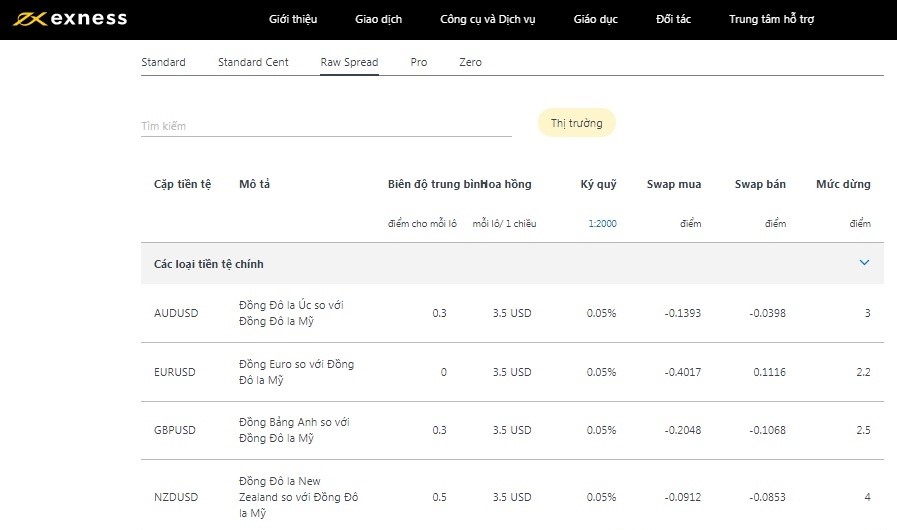The height and width of the screenshot is (530, 897).
Task: Click the Tìm kiếm search field
Action: (326, 126)
